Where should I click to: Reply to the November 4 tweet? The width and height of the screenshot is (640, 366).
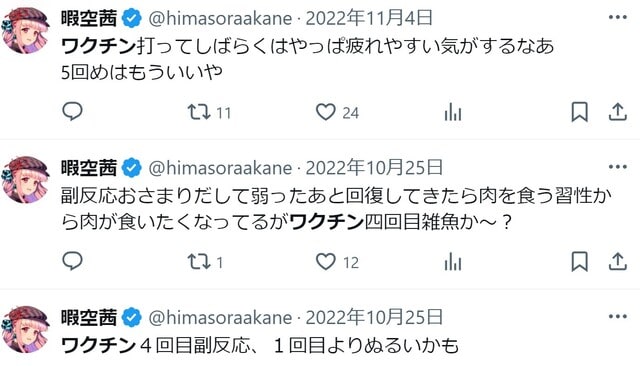(x=73, y=111)
